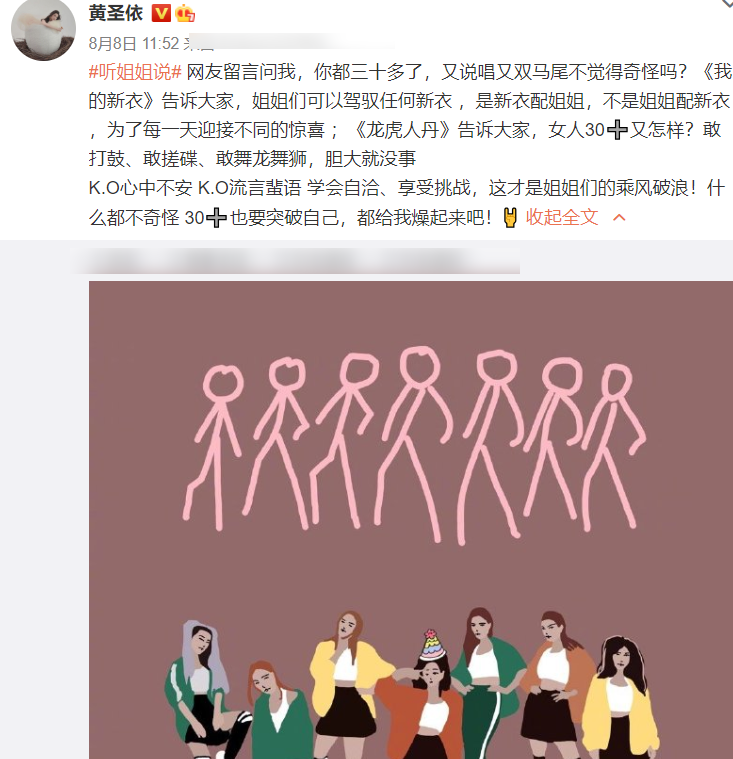
Task: Collapse the post with 收起全文
Action: pos(562,217)
